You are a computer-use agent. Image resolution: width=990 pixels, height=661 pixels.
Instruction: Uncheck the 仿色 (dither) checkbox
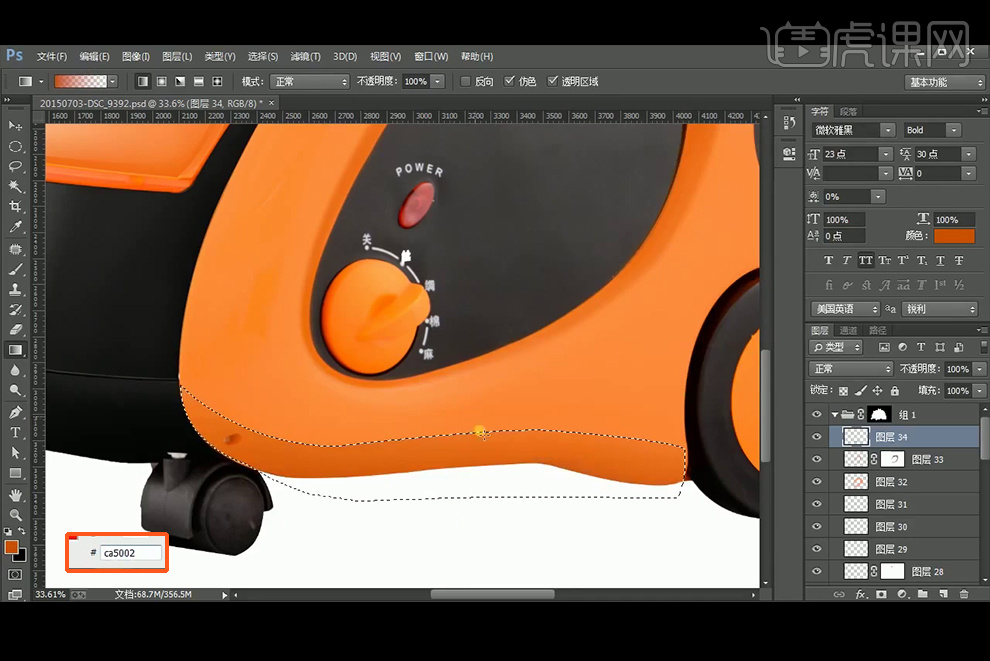pyautogui.click(x=510, y=81)
